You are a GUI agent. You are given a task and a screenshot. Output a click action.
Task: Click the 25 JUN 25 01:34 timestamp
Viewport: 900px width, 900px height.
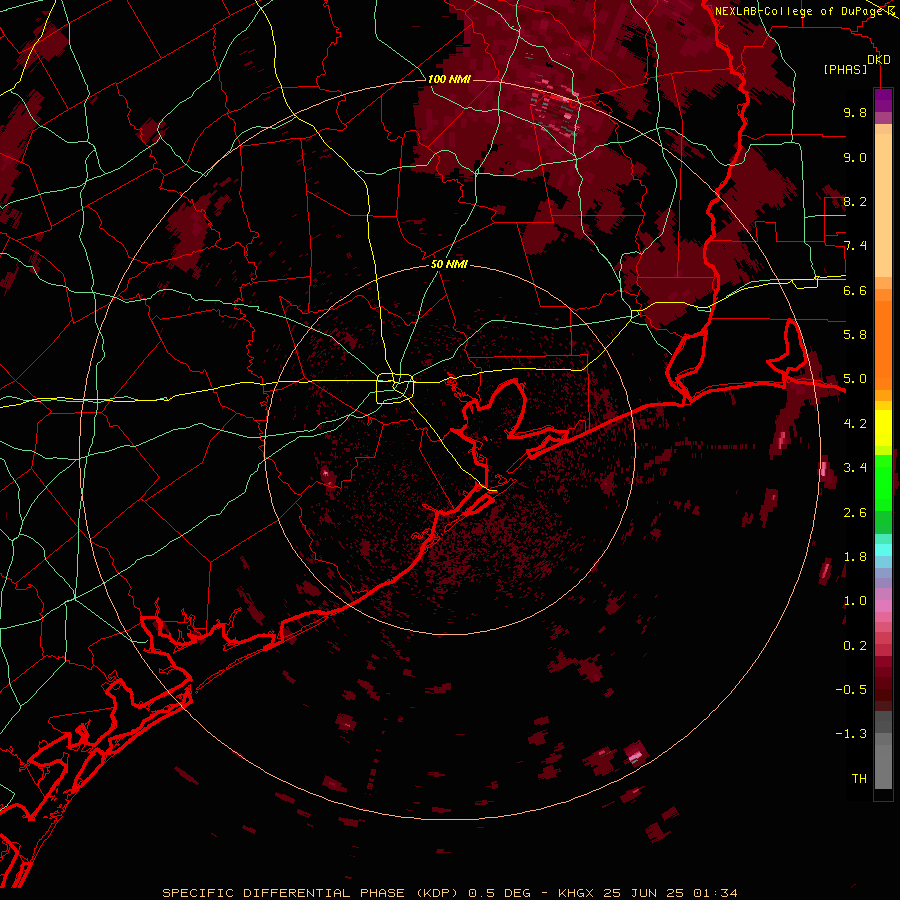[x=670, y=893]
